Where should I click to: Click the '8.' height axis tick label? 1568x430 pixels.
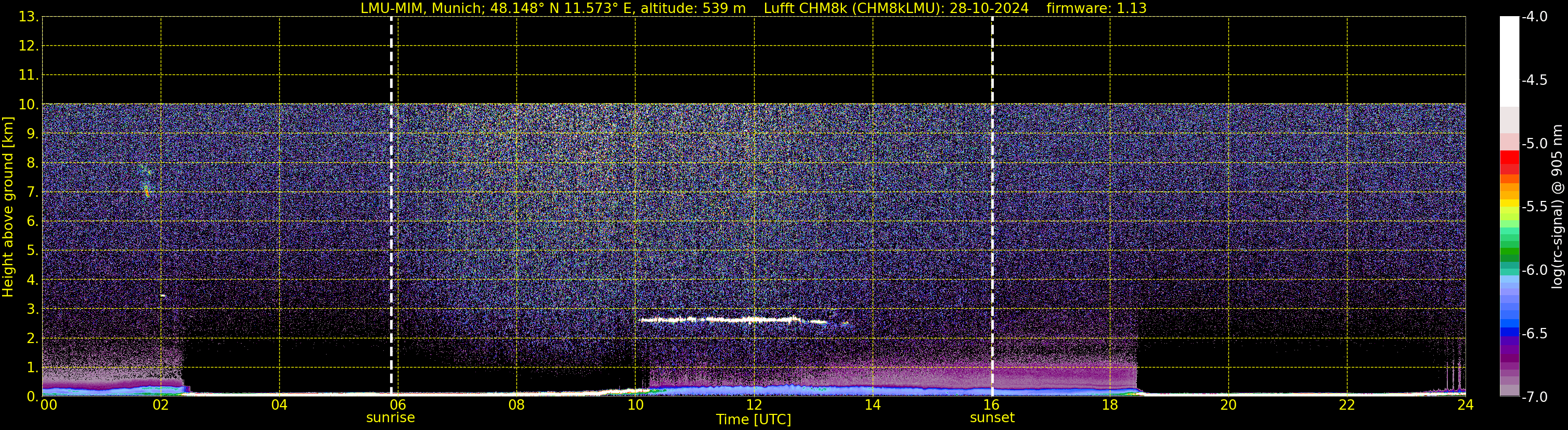(32, 163)
